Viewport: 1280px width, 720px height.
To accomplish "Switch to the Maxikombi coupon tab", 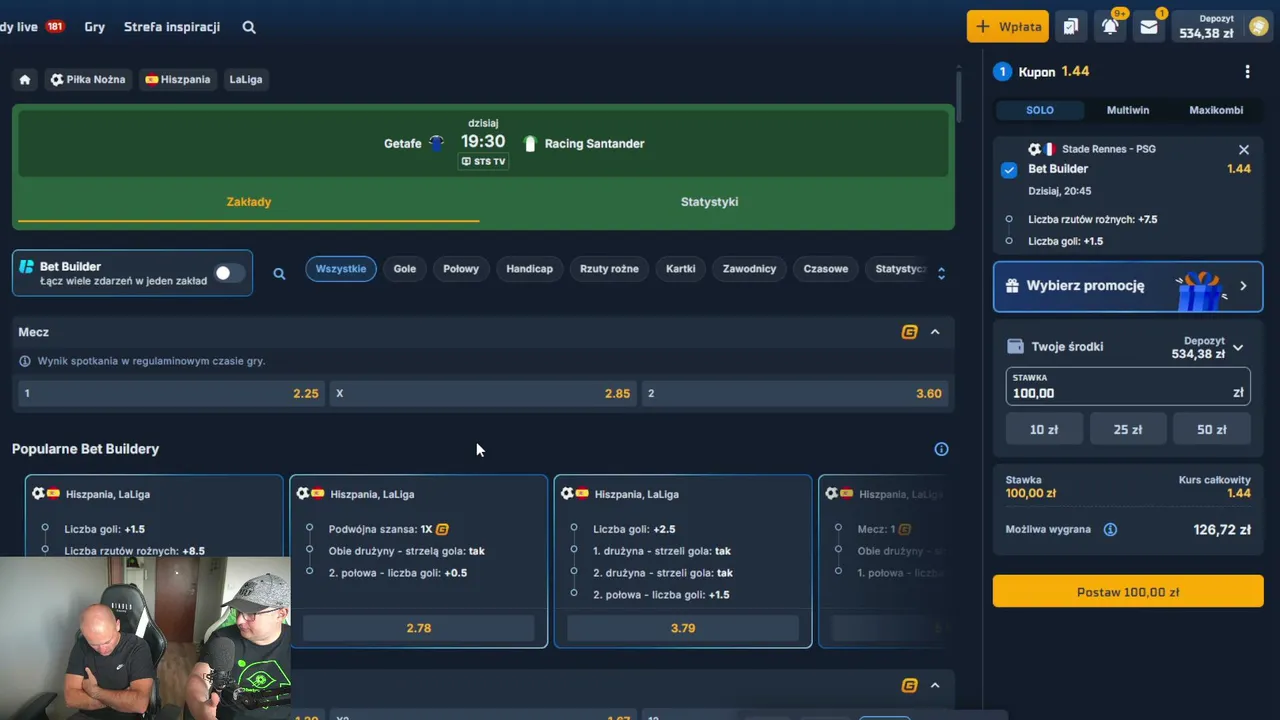I will pyautogui.click(x=1216, y=110).
